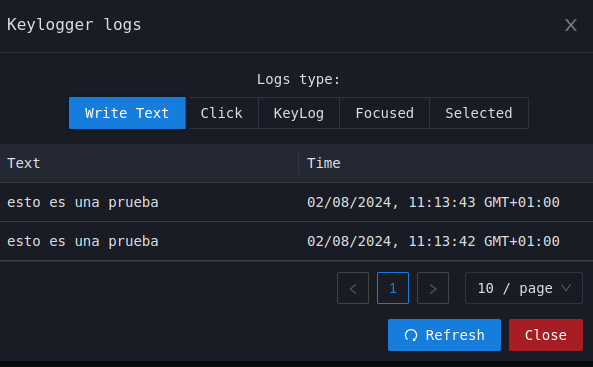Click the Keylogger logs dialog title
The image size is (593, 367).
[74, 25]
